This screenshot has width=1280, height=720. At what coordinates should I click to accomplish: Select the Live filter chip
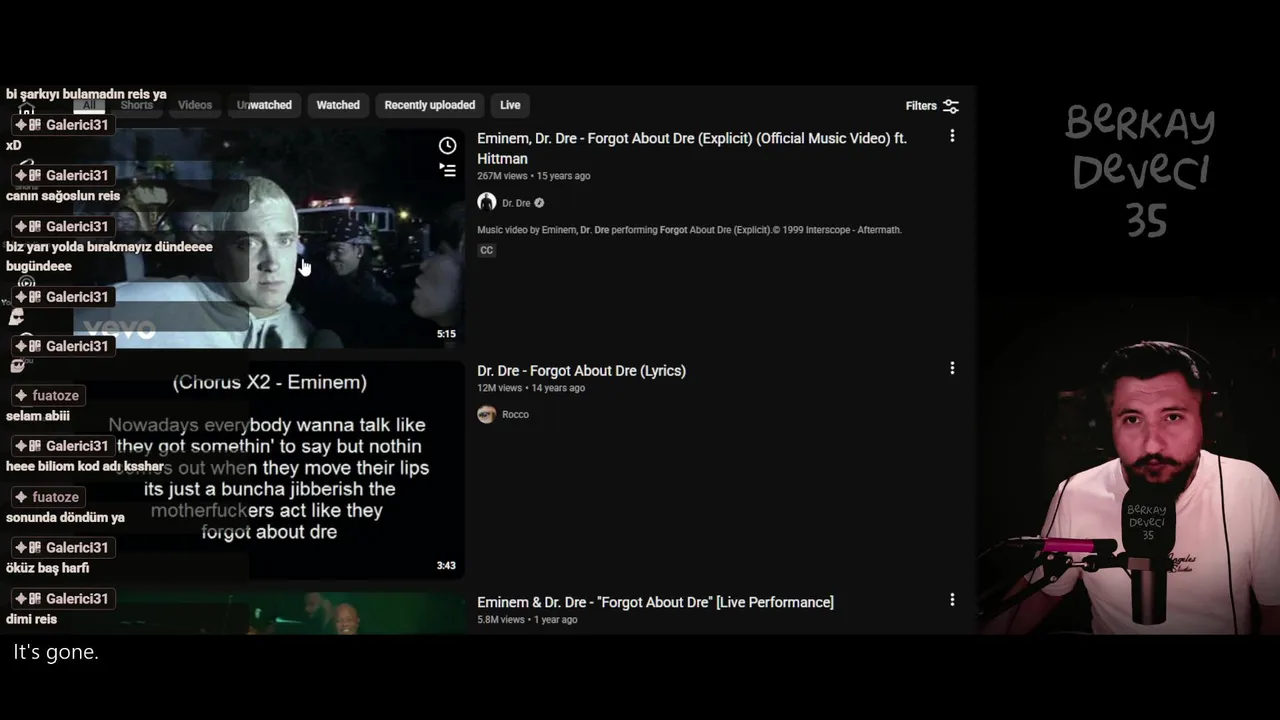click(x=510, y=105)
